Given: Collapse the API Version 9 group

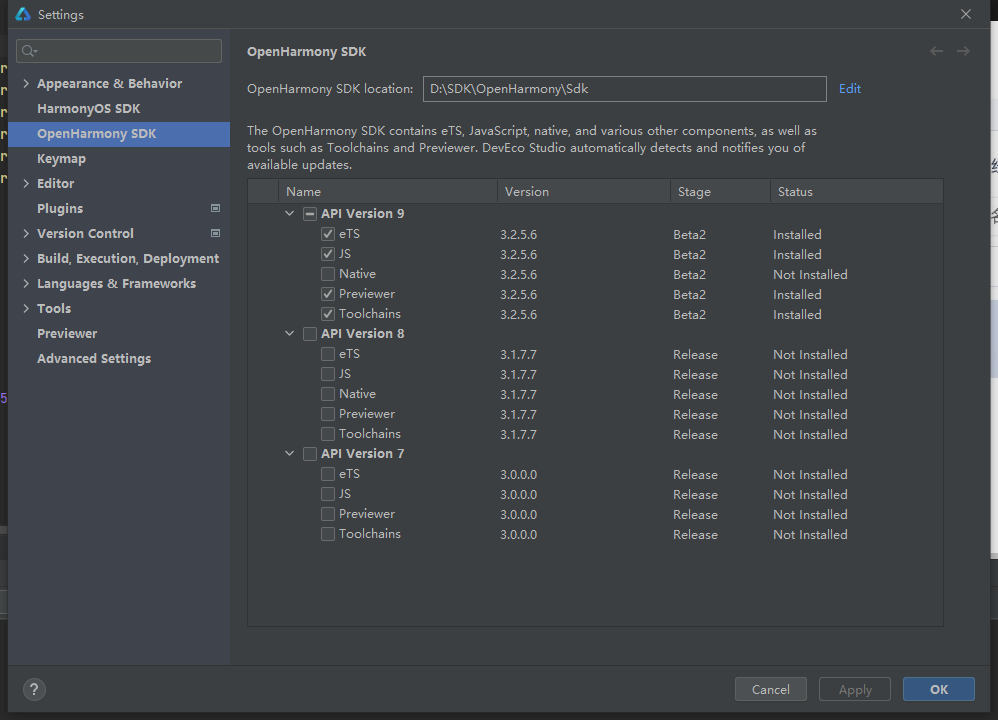Looking at the screenshot, I should (290, 213).
